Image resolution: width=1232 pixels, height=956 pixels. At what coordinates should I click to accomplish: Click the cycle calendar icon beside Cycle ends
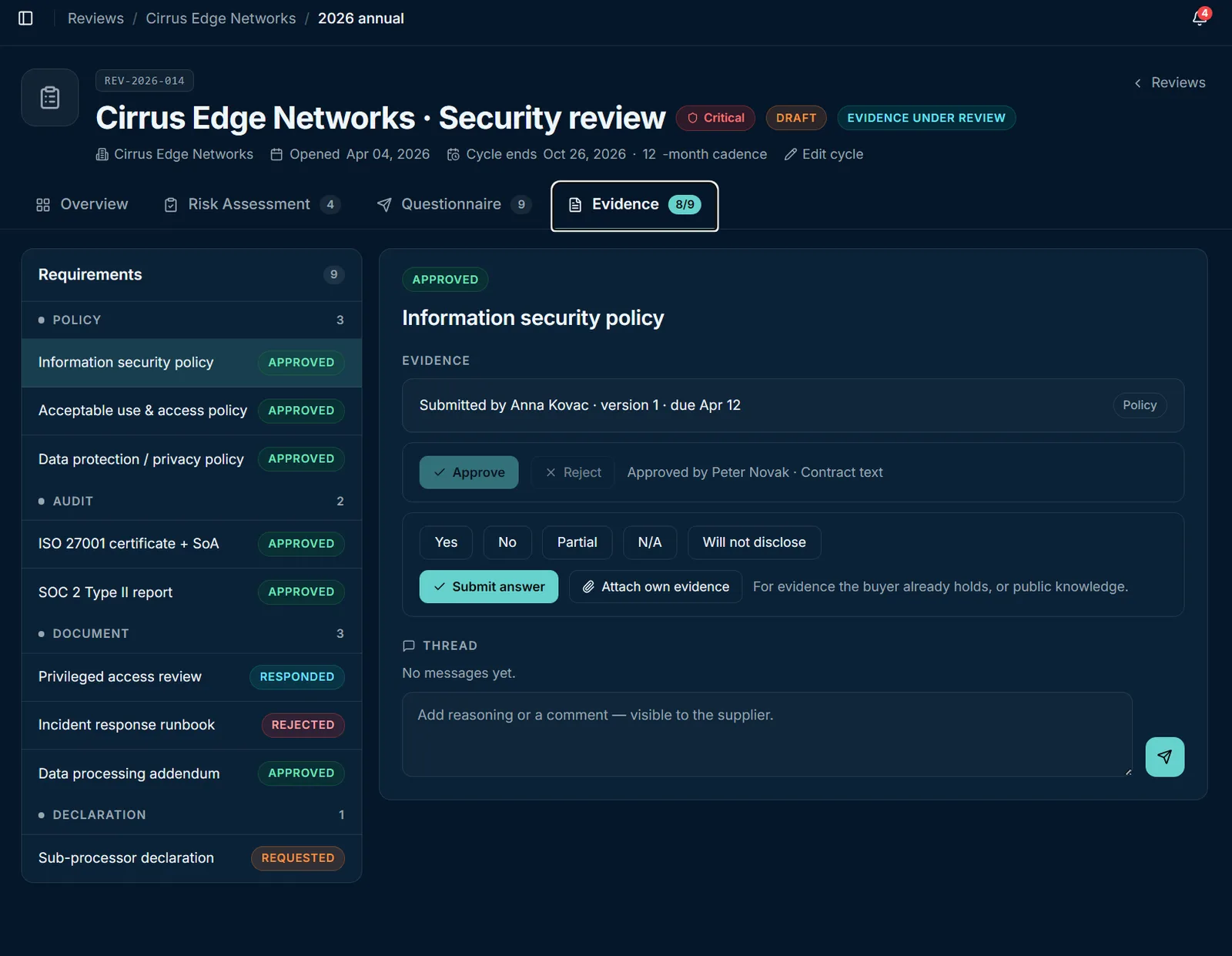[454, 154]
